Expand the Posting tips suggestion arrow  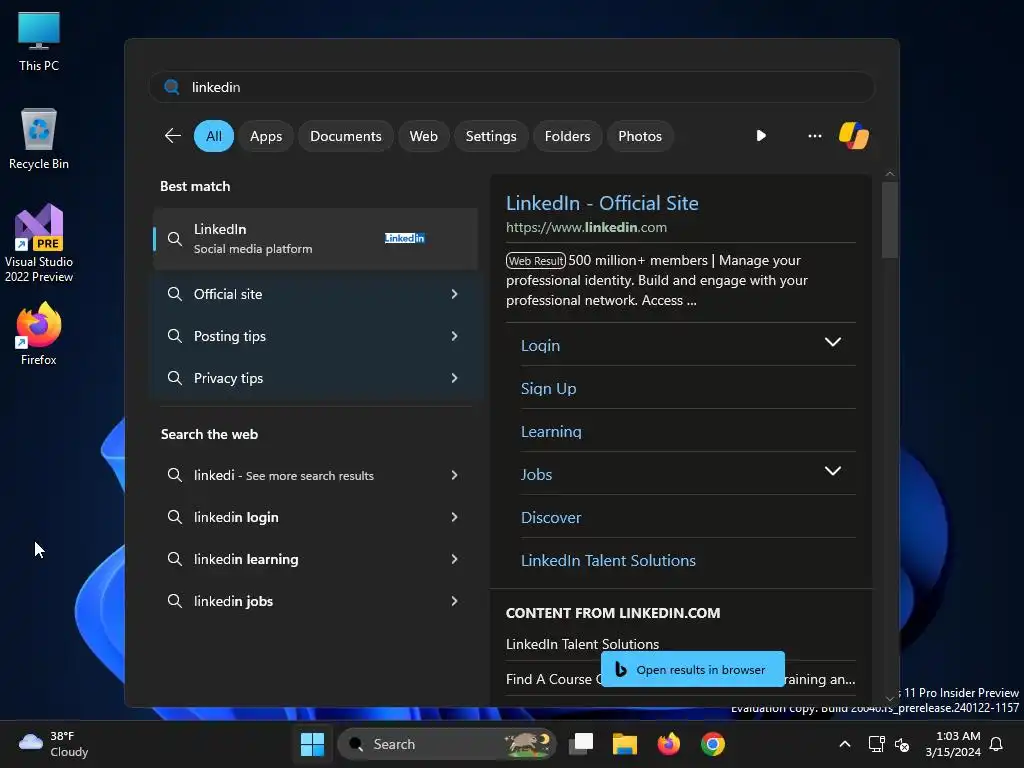[x=455, y=336]
